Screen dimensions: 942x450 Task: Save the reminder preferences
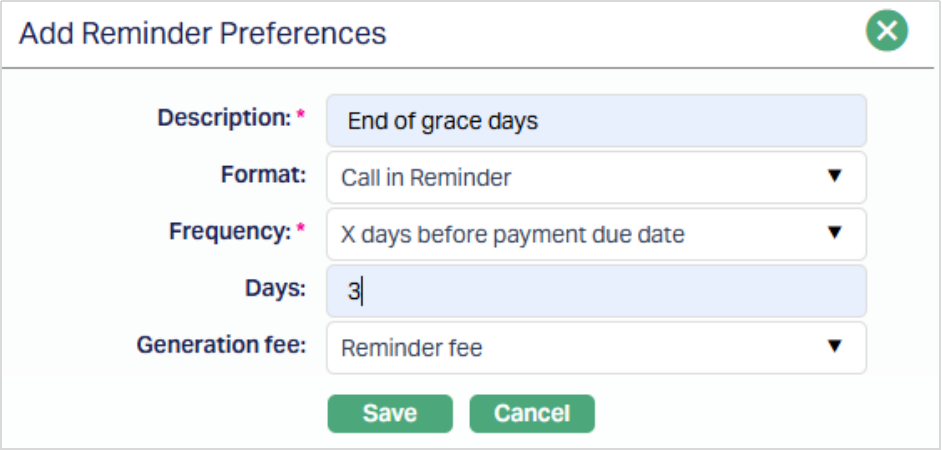click(x=390, y=413)
